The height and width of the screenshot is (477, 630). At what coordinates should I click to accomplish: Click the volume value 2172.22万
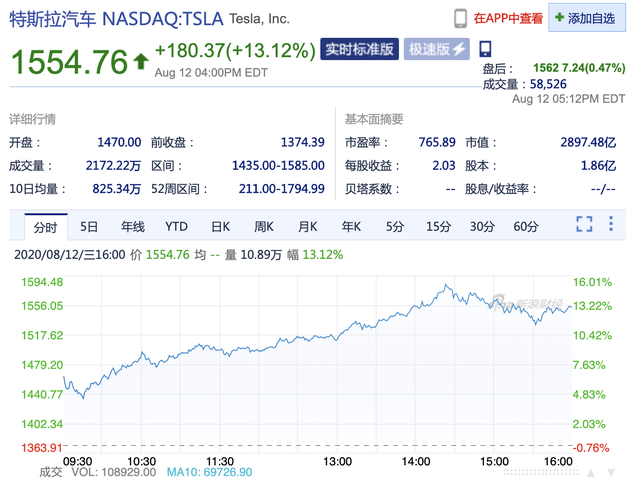click(113, 166)
